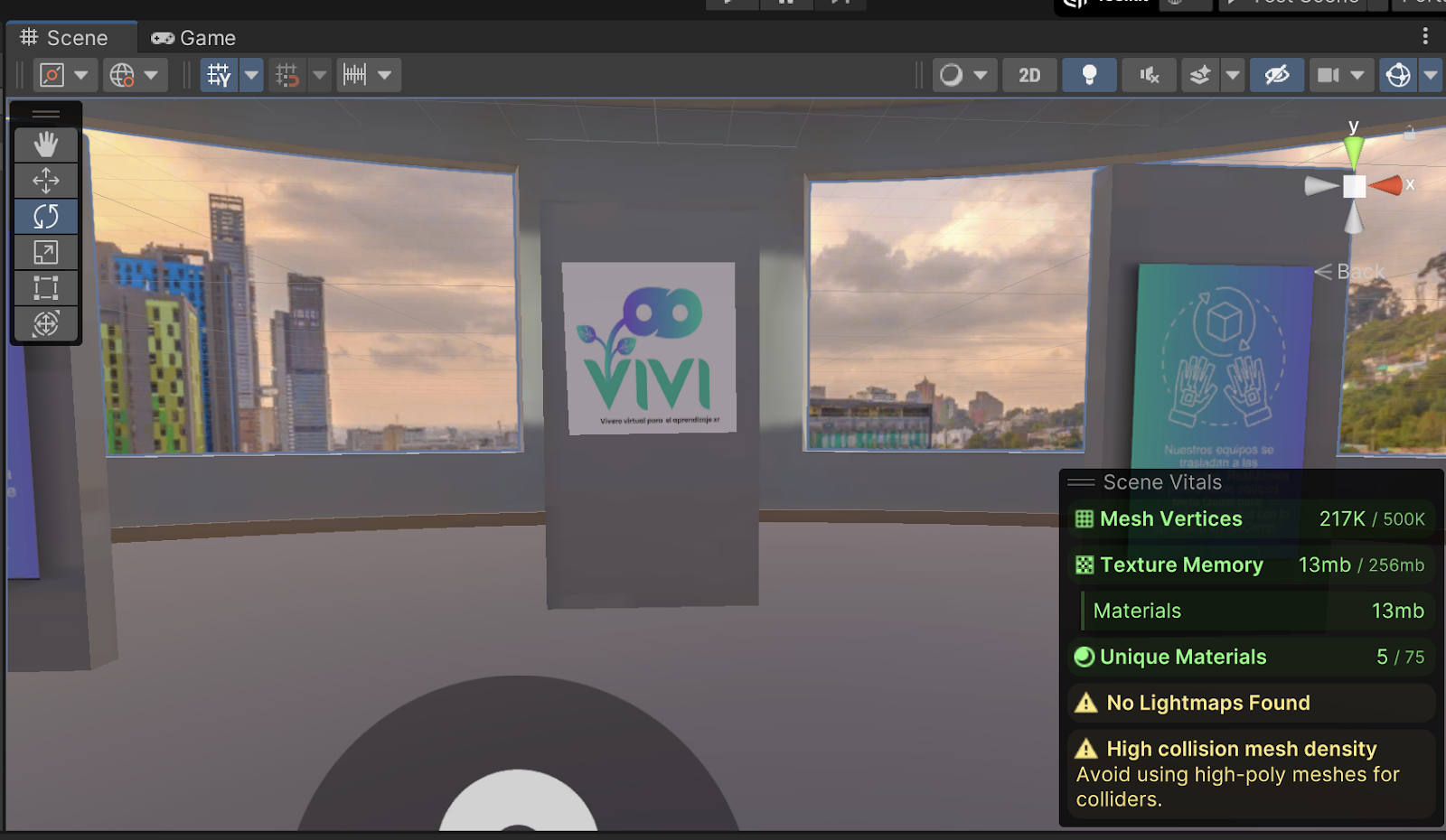Image resolution: width=1446 pixels, height=840 pixels.
Task: Toggle grid snapping
Action: click(x=287, y=75)
